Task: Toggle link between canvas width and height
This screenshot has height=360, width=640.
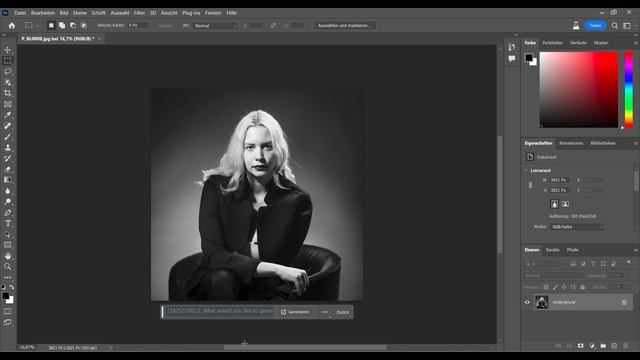Action: click(530, 185)
